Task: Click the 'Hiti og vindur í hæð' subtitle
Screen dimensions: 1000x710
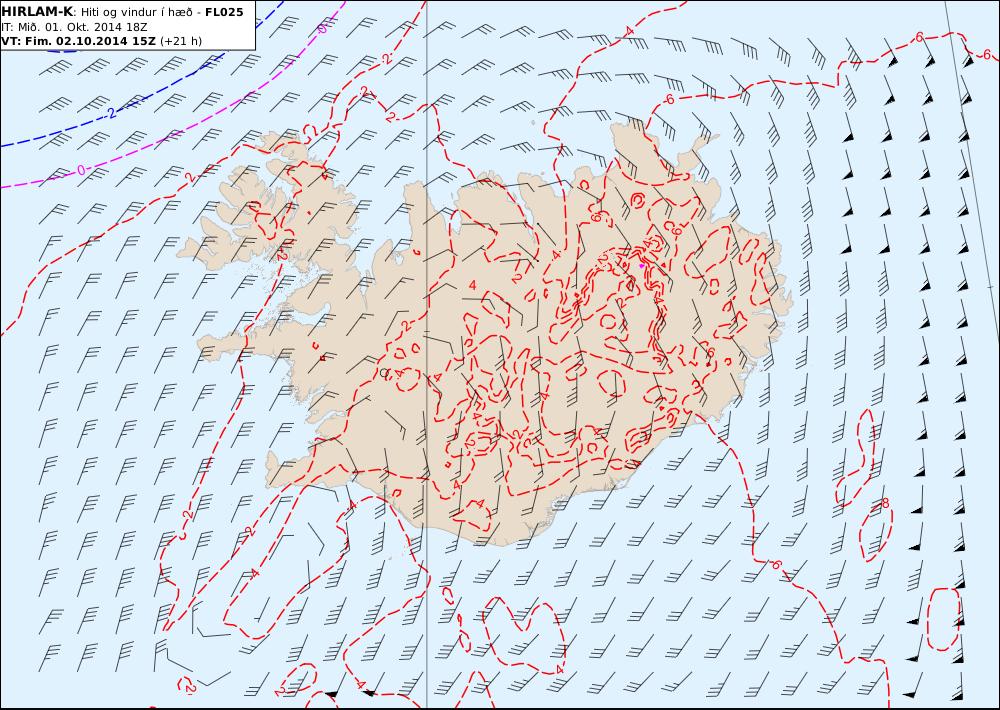Action: coord(138,12)
